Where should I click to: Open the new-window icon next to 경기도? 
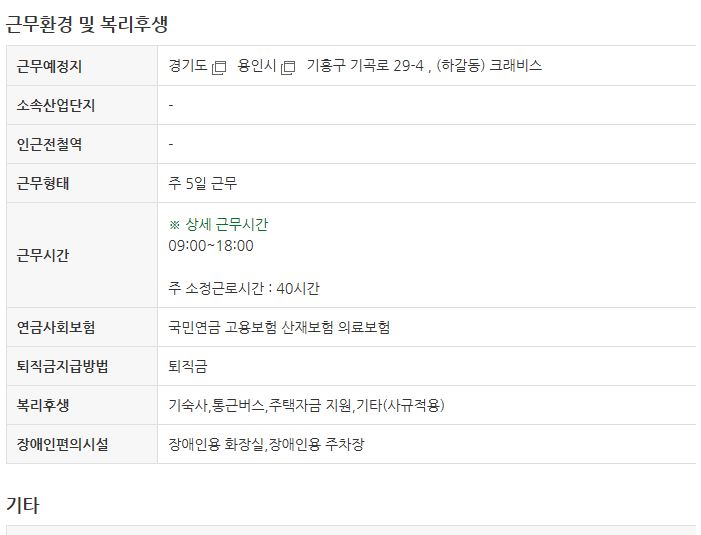[x=219, y=67]
